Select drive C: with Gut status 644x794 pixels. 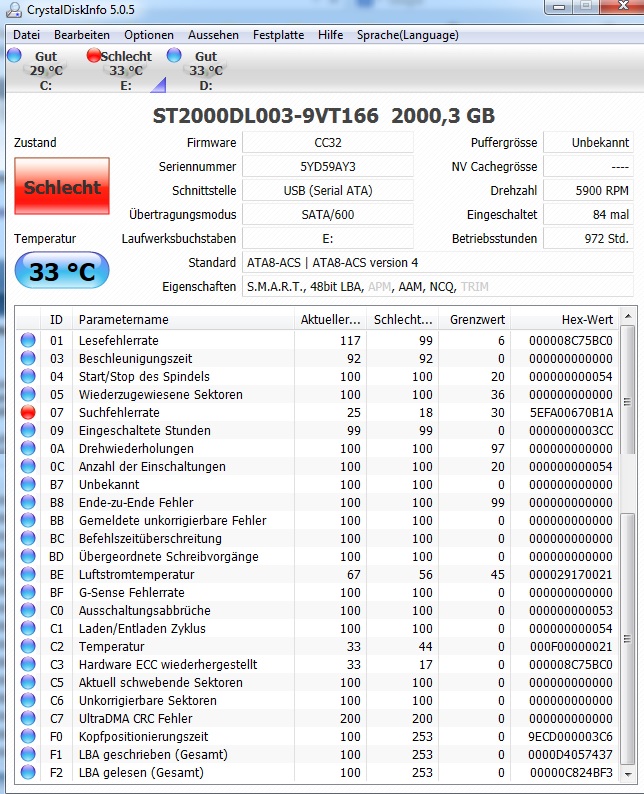click(46, 70)
